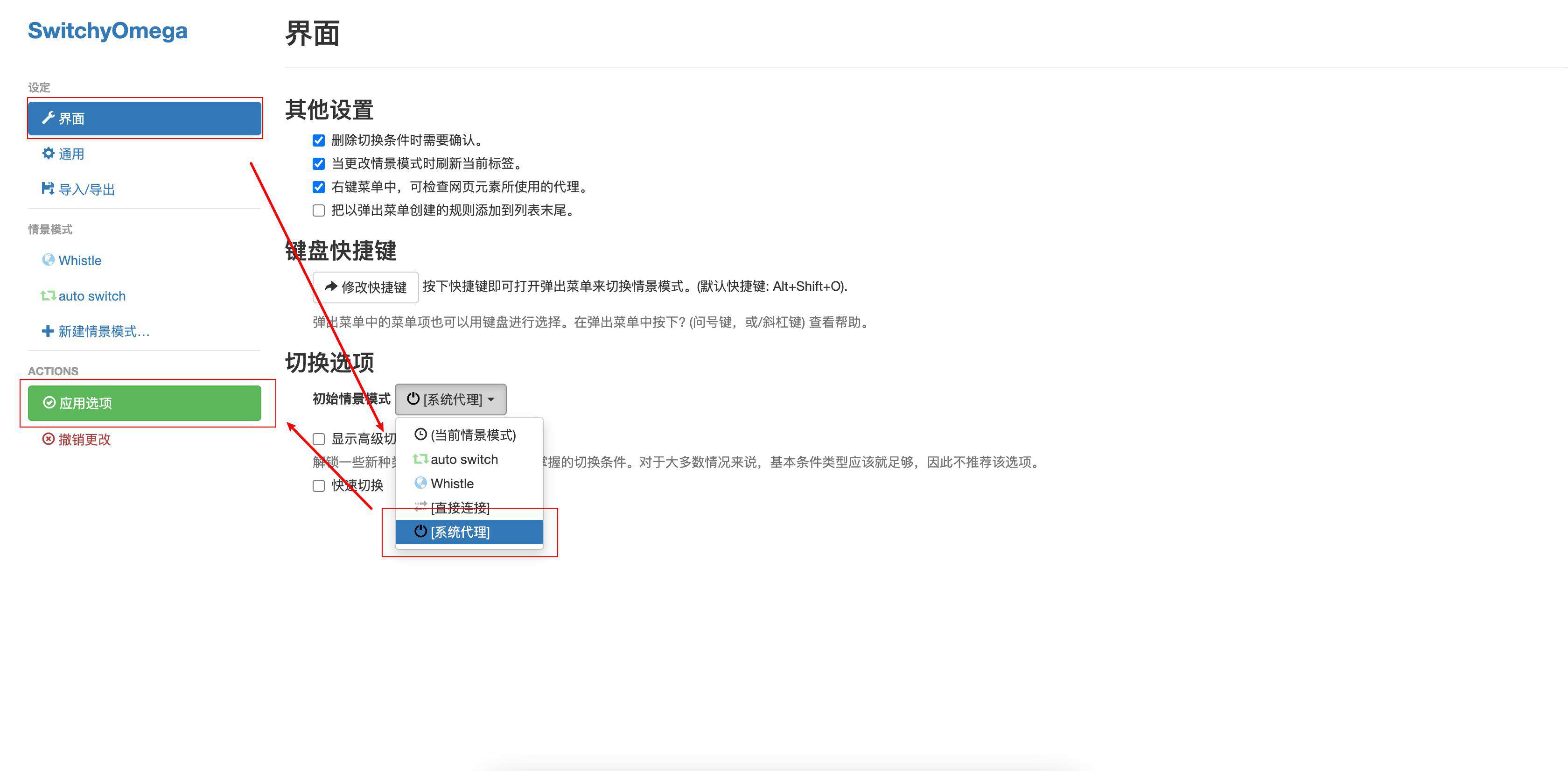
Task: Select Whistle from mode dropdown list
Action: [x=452, y=483]
